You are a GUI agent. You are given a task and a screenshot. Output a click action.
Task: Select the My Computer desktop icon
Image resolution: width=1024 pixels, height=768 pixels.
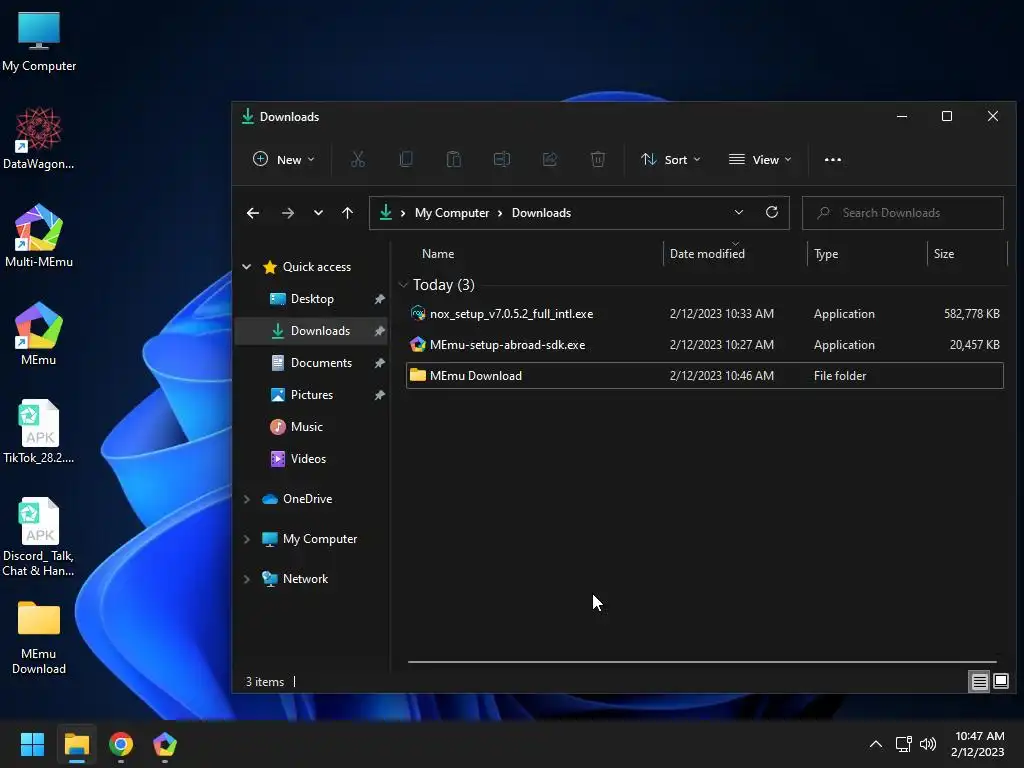coord(39,42)
